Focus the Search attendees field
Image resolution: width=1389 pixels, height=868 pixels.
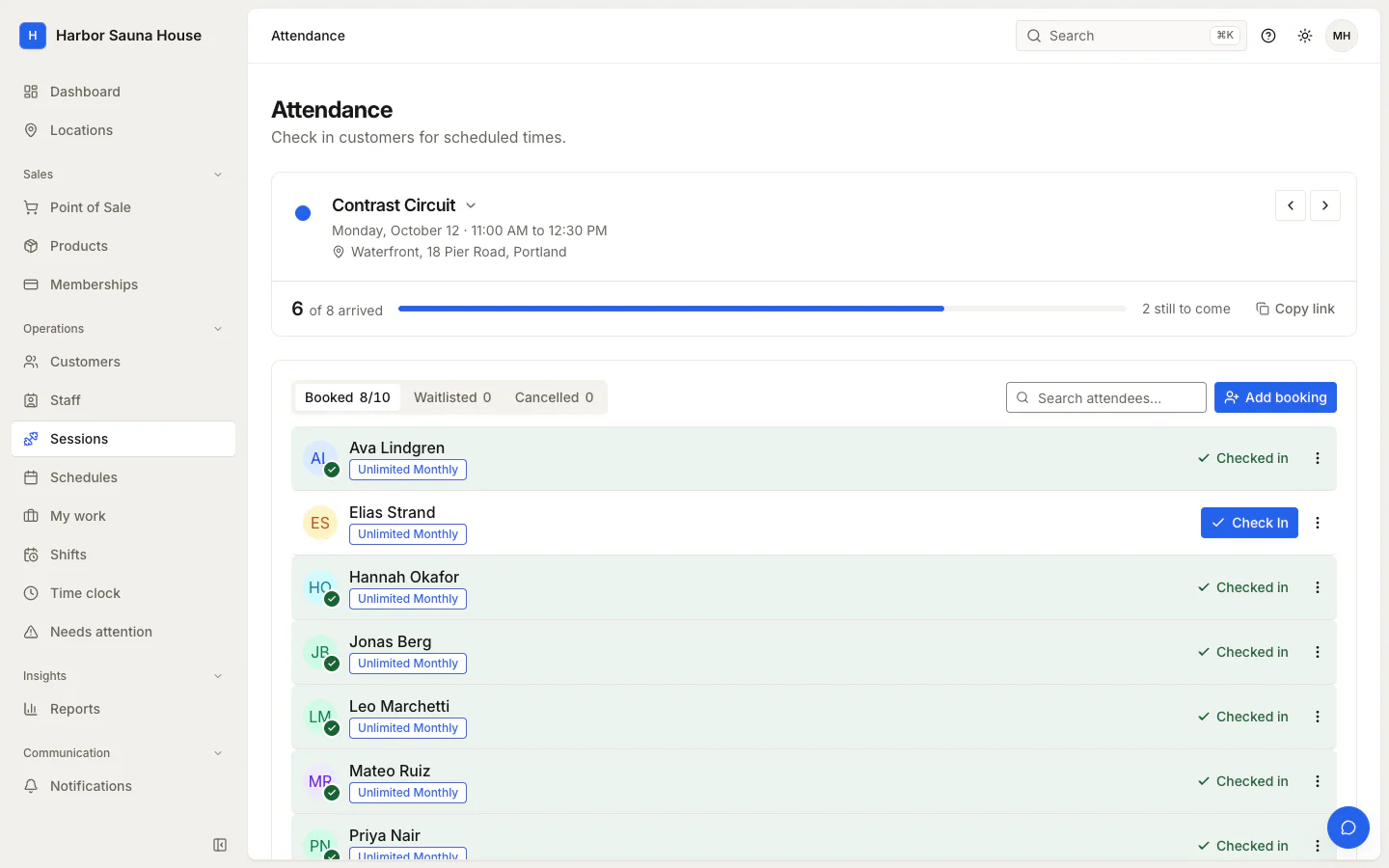tap(1106, 397)
